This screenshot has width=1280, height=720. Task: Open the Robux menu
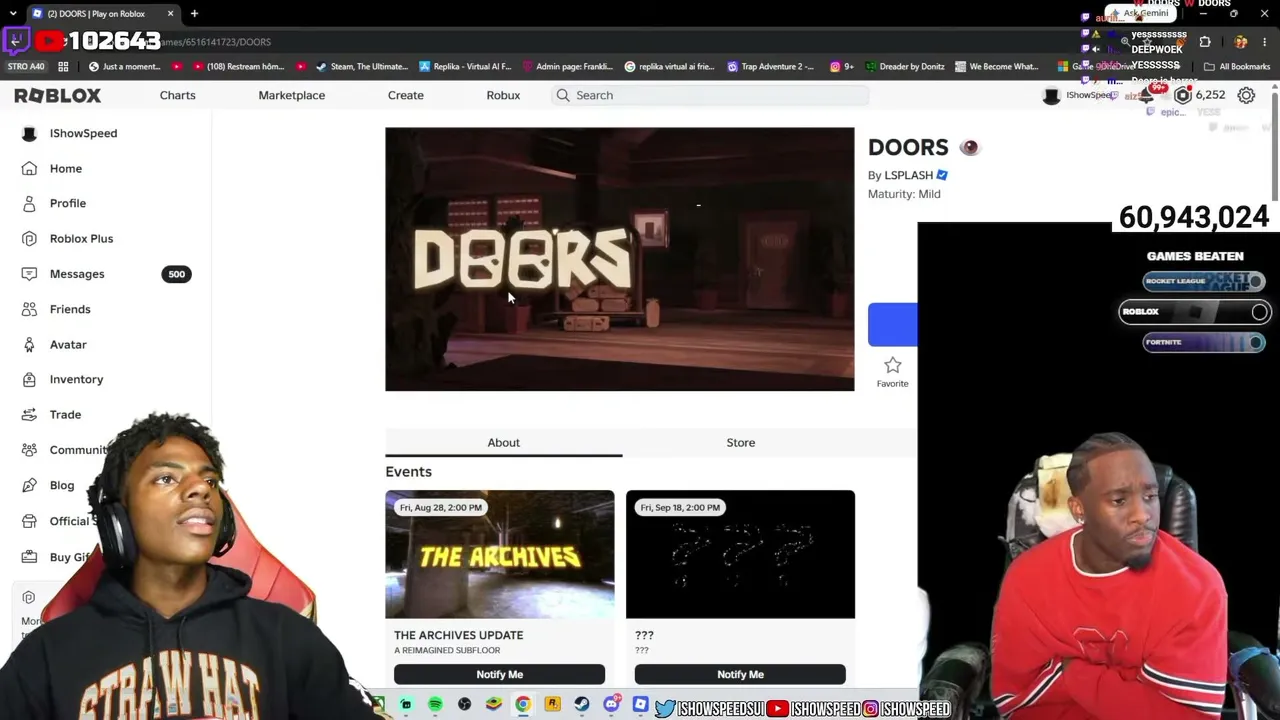pos(503,95)
